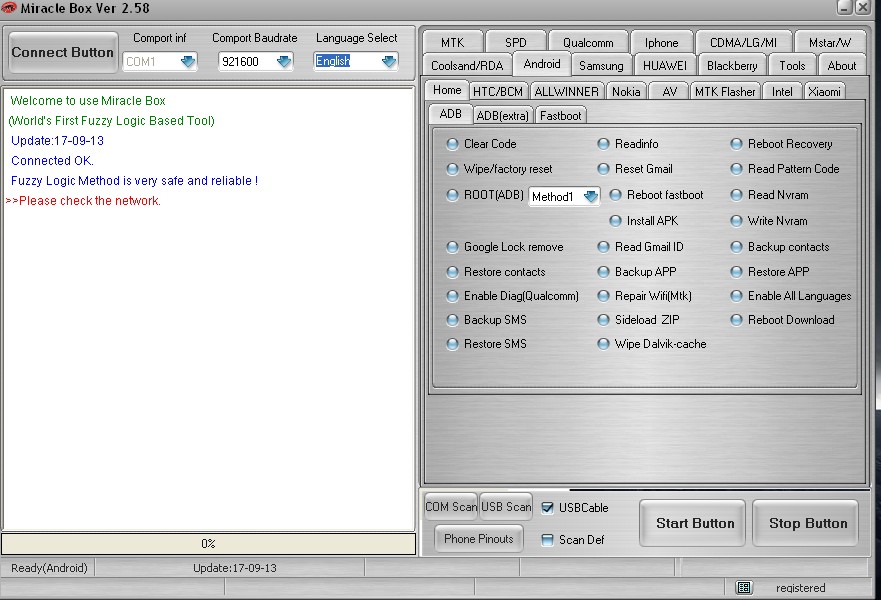
Task: Select Wipe/factory reset option
Action: (x=452, y=169)
